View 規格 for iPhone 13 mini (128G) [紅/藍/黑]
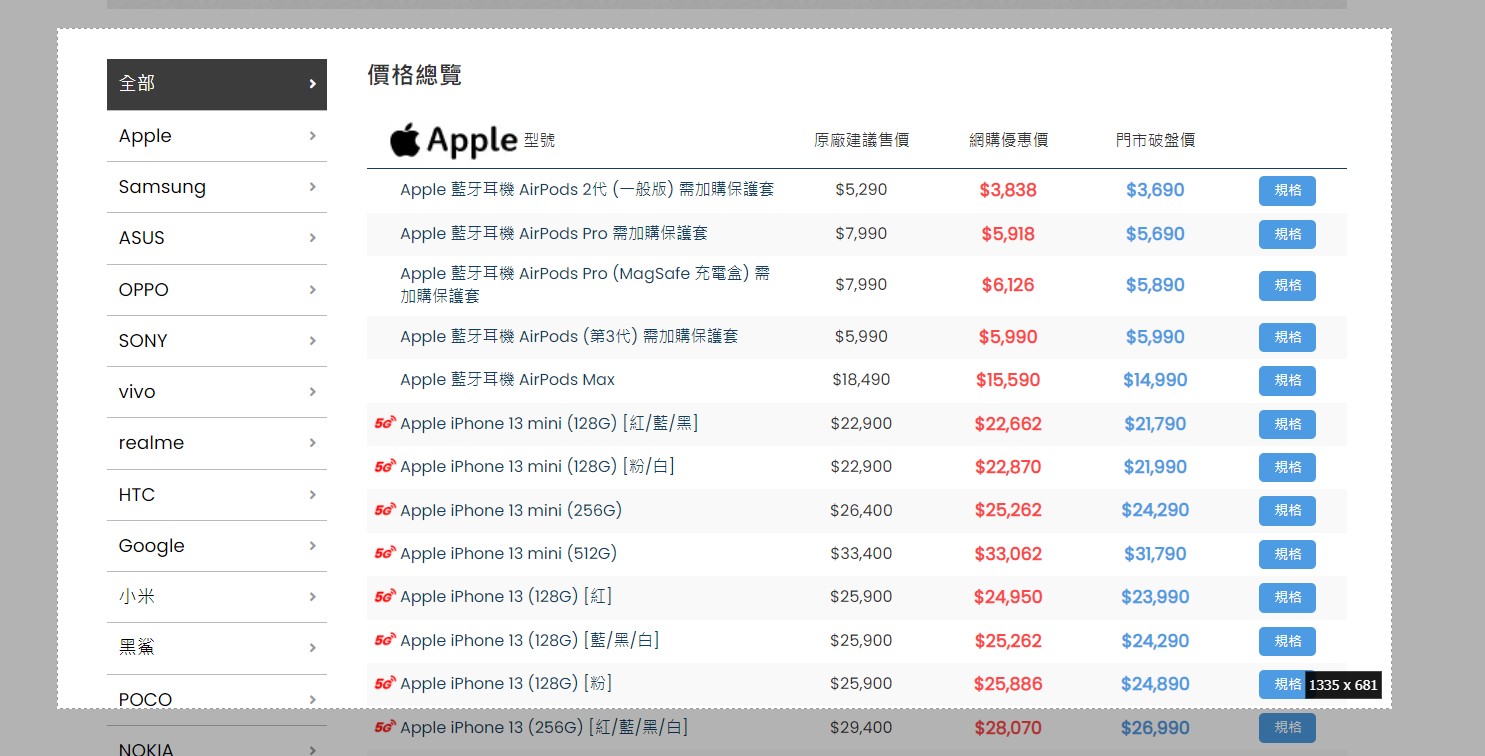This screenshot has height=756, width=1485. click(x=1287, y=424)
